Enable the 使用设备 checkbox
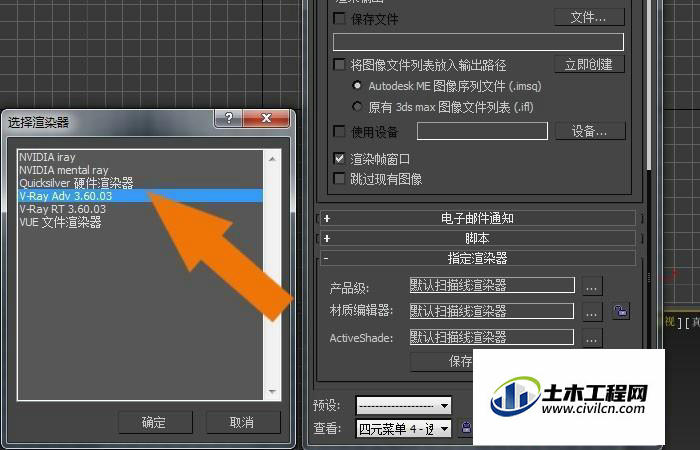 coord(340,132)
